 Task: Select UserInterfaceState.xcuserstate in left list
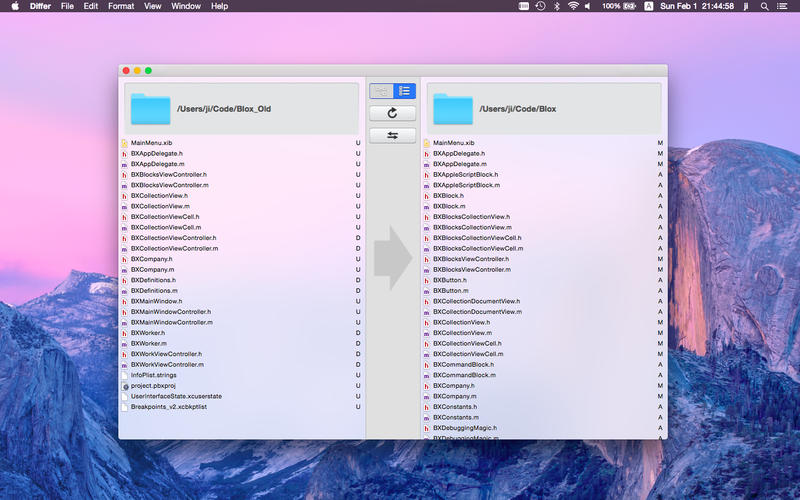[x=242, y=396]
